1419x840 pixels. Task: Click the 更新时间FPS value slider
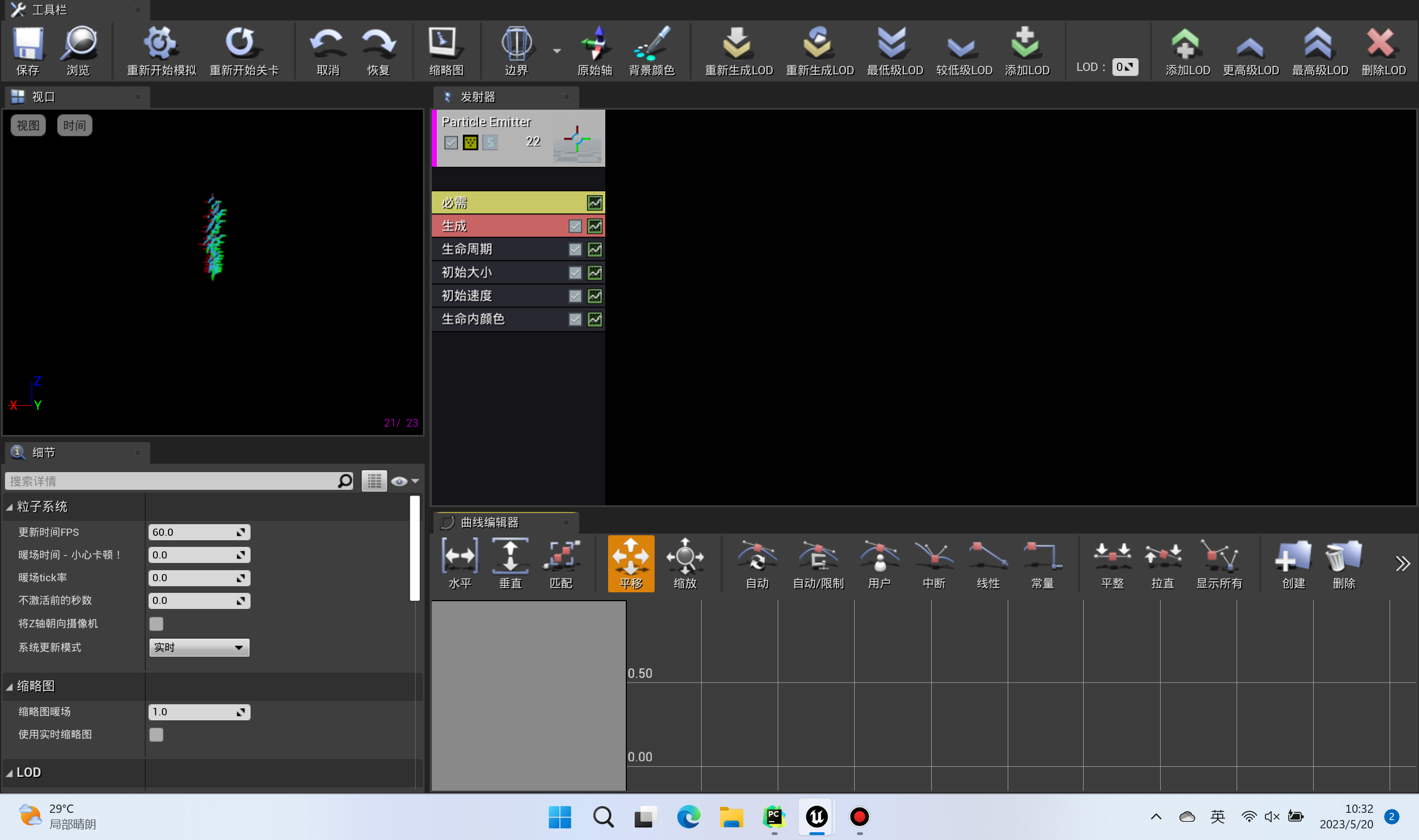pos(199,532)
